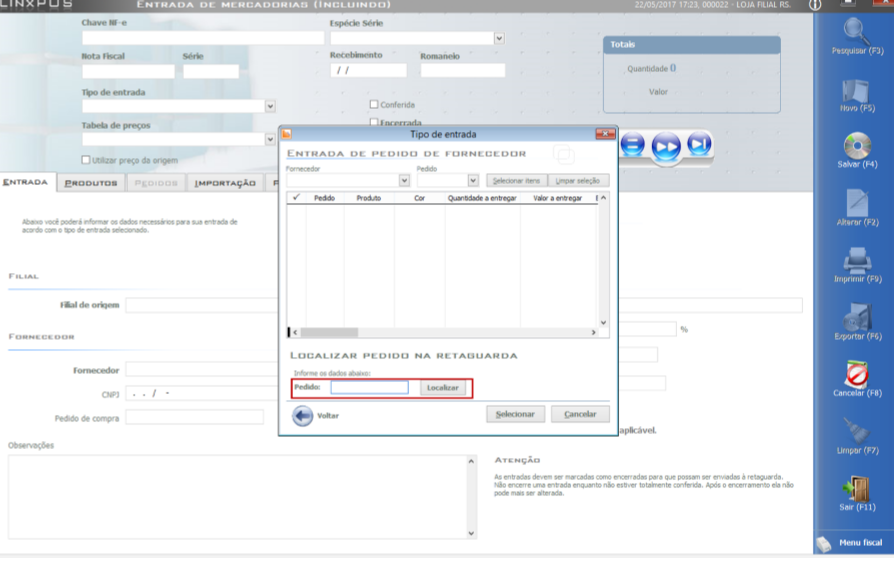This screenshot has height=562, width=894.
Task: Open the Importação tab
Action: (225, 183)
